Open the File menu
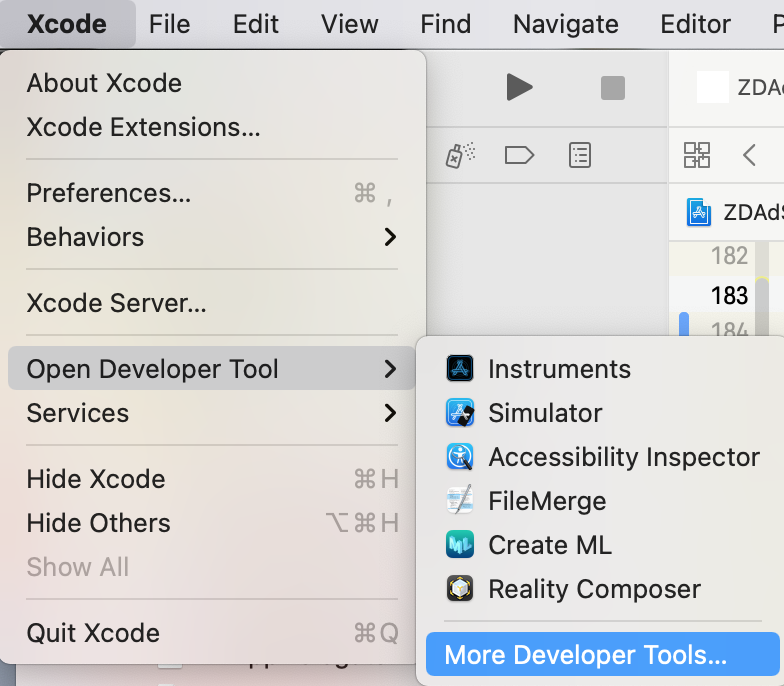The image size is (784, 686). [x=170, y=24]
